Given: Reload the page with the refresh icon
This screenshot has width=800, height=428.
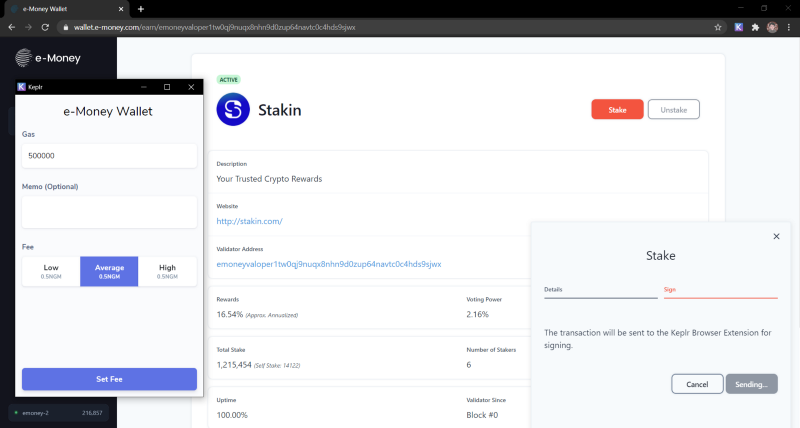Looking at the screenshot, I should pyautogui.click(x=45, y=27).
